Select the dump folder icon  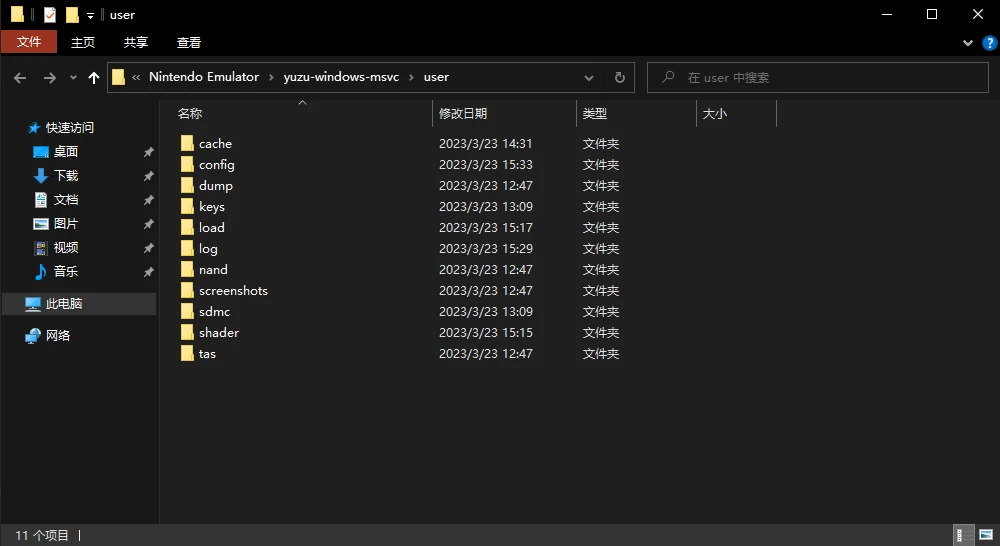187,186
